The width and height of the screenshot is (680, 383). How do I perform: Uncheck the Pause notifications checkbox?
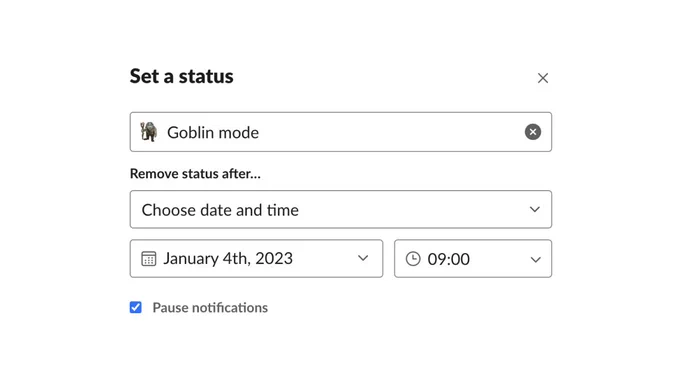(136, 307)
